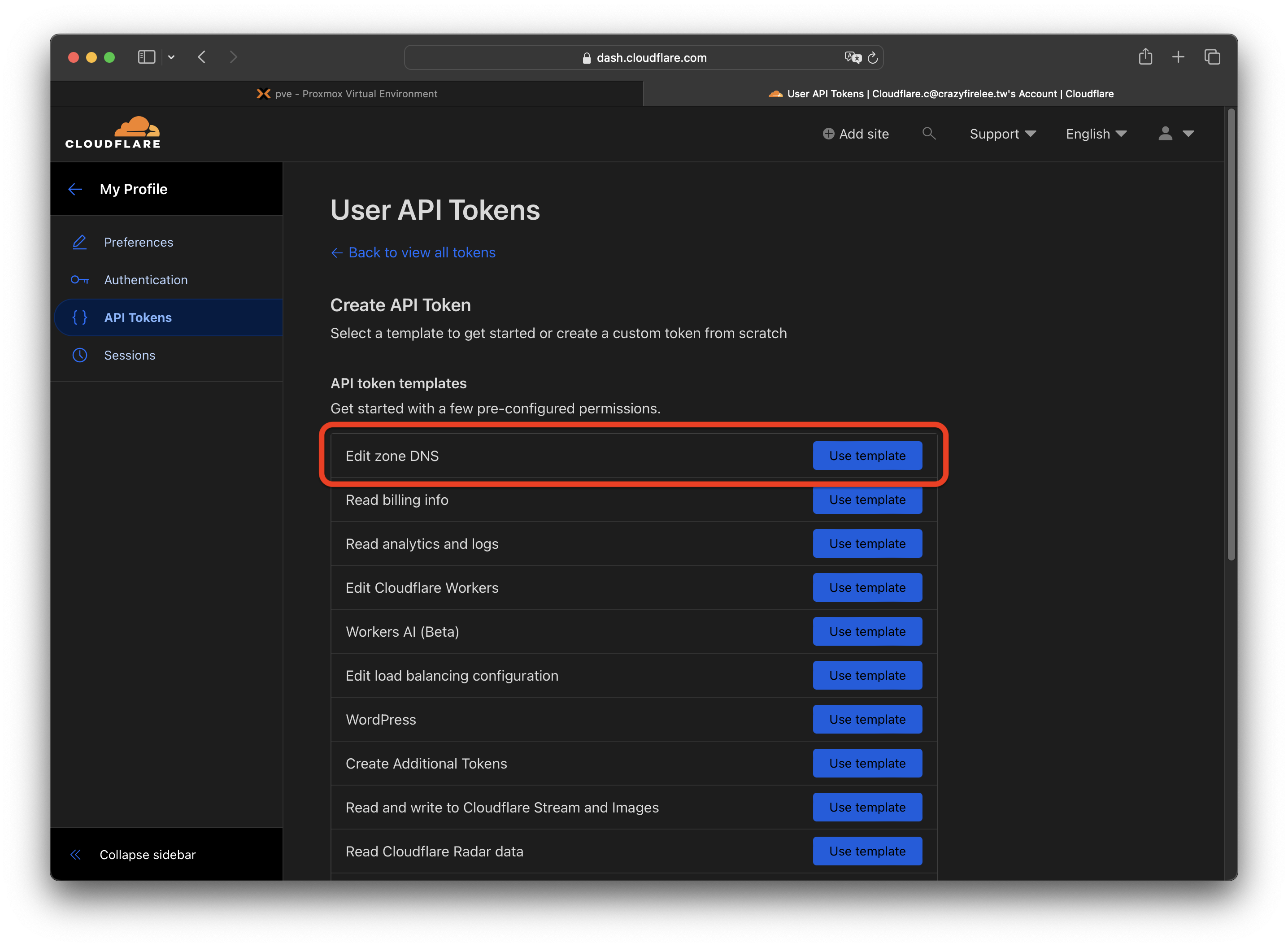Click the translate icon in the address bar

point(853,57)
